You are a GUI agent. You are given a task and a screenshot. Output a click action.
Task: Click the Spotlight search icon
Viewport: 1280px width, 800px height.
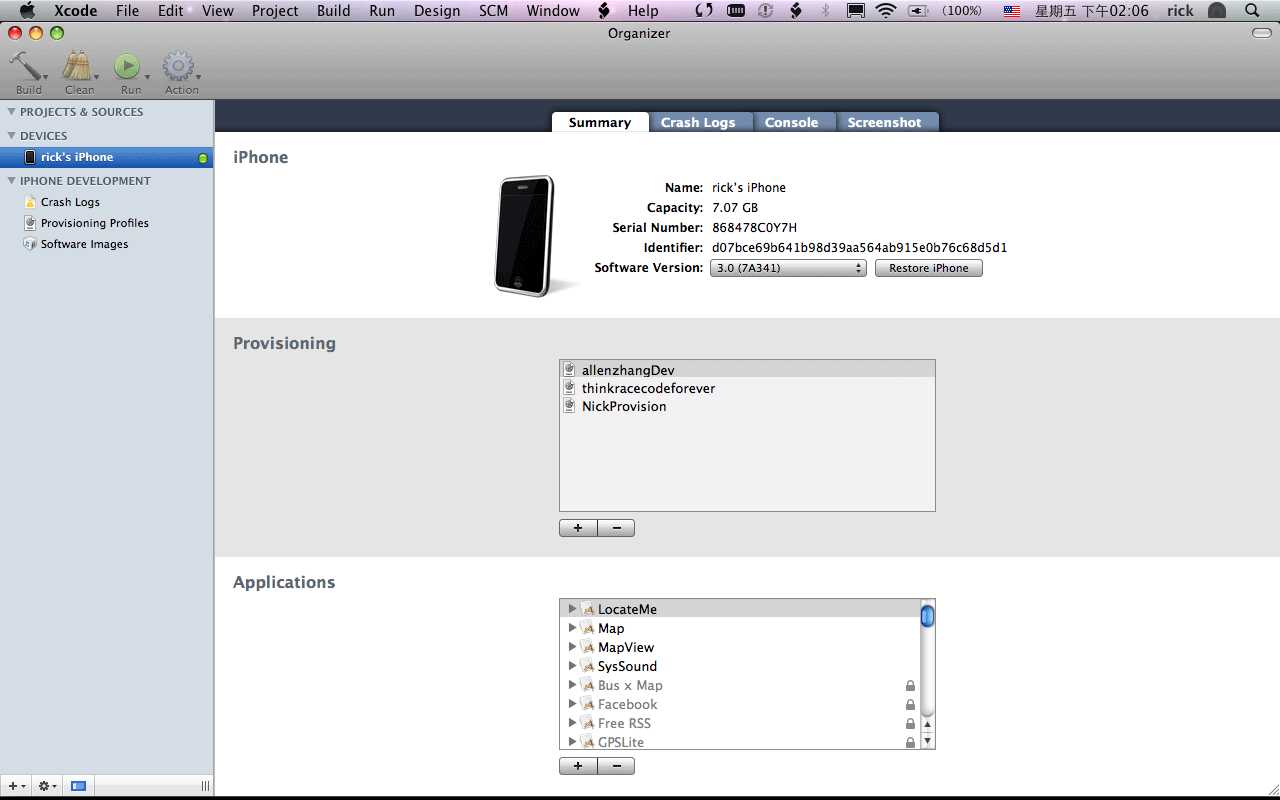pyautogui.click(x=1252, y=11)
